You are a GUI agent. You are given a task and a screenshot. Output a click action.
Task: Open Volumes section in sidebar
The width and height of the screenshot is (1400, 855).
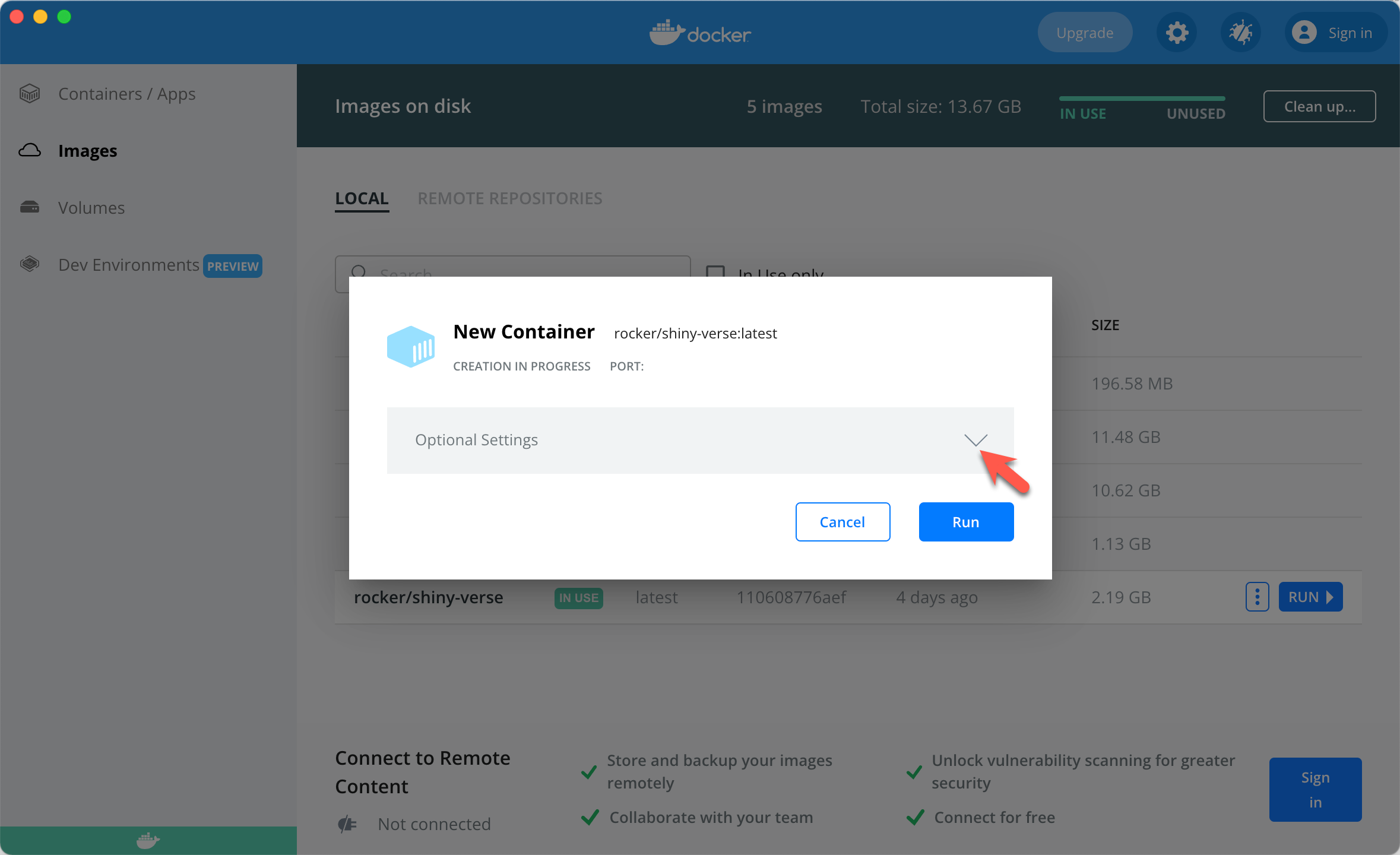(91, 208)
